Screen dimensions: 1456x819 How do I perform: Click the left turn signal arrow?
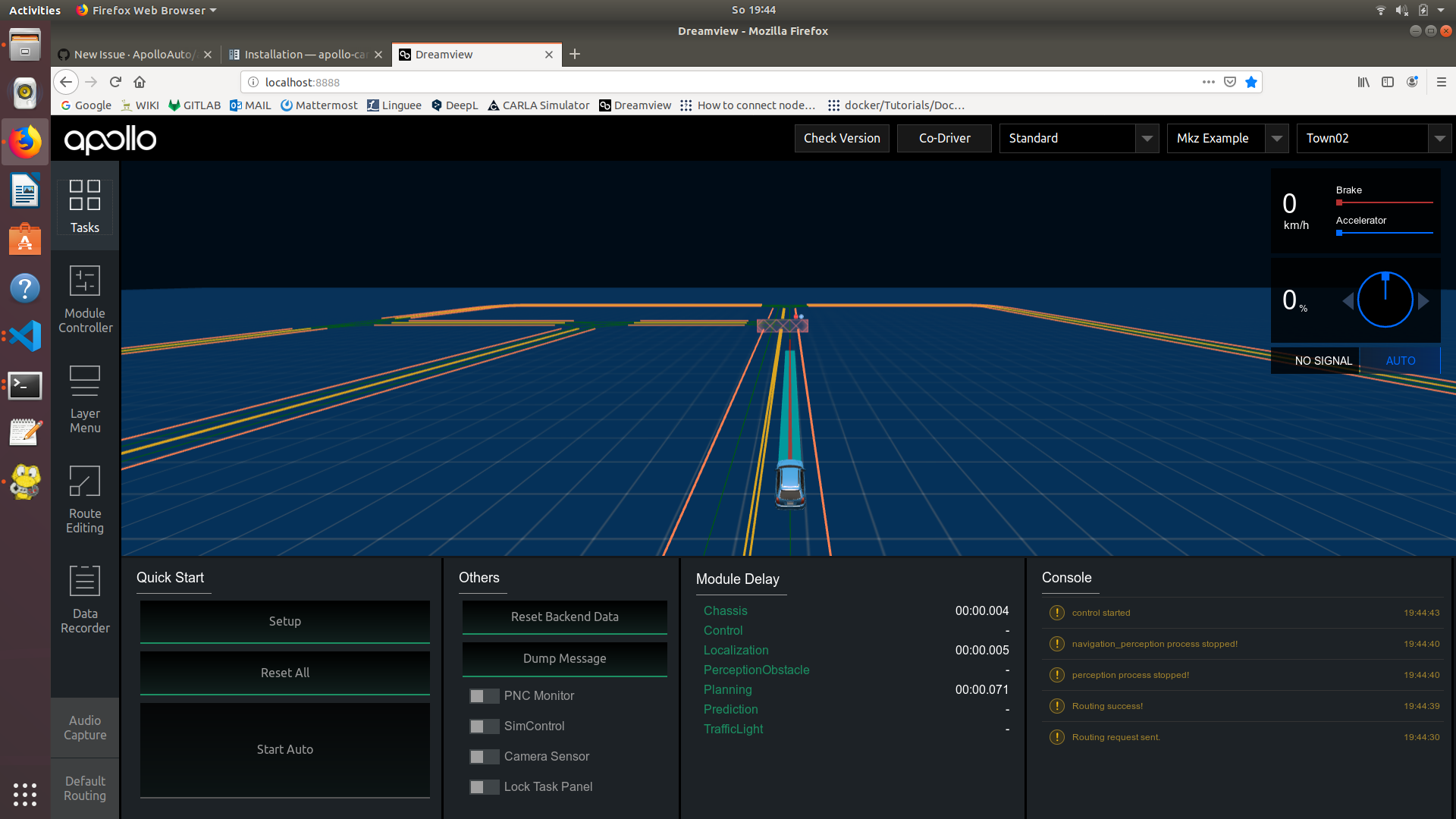tap(1348, 301)
